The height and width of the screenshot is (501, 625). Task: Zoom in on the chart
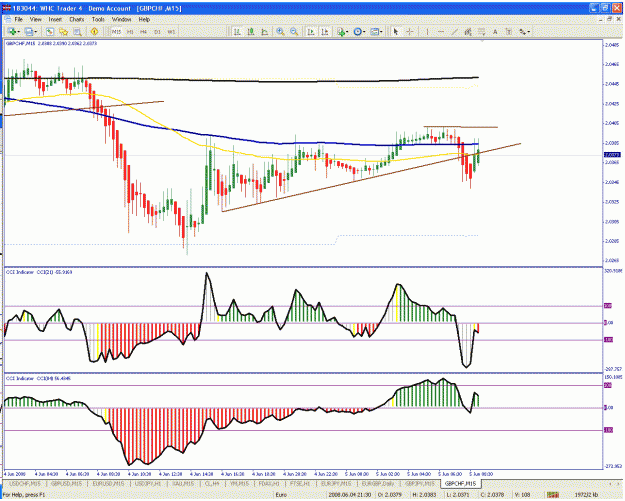point(280,31)
